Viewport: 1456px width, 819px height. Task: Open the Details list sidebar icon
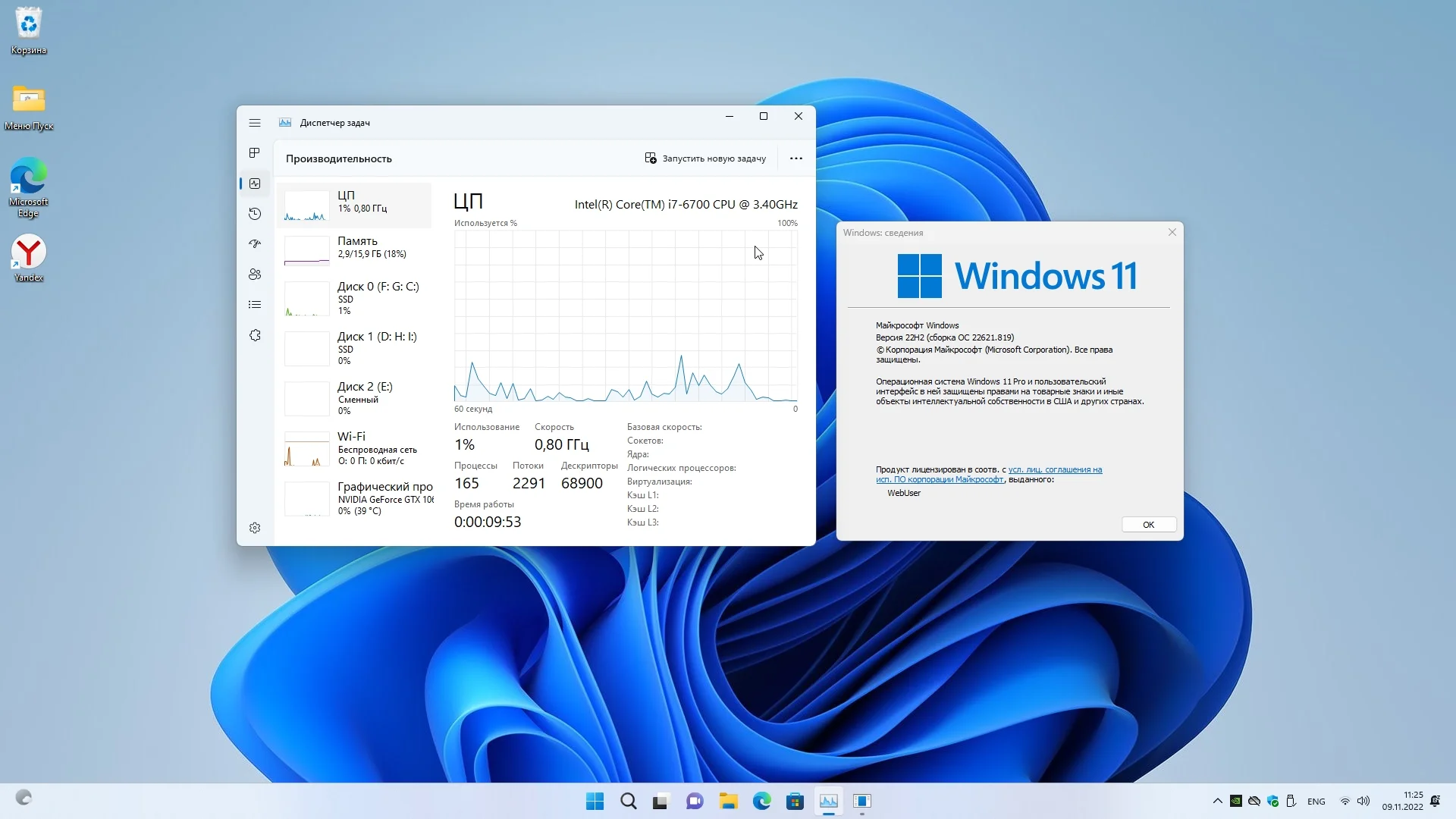coord(255,305)
